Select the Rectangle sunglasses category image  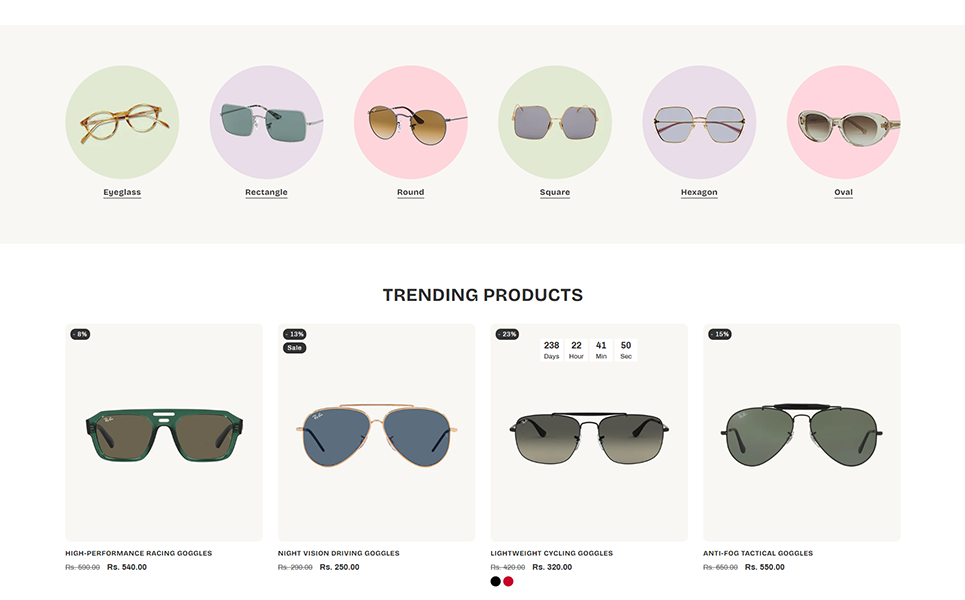point(266,122)
